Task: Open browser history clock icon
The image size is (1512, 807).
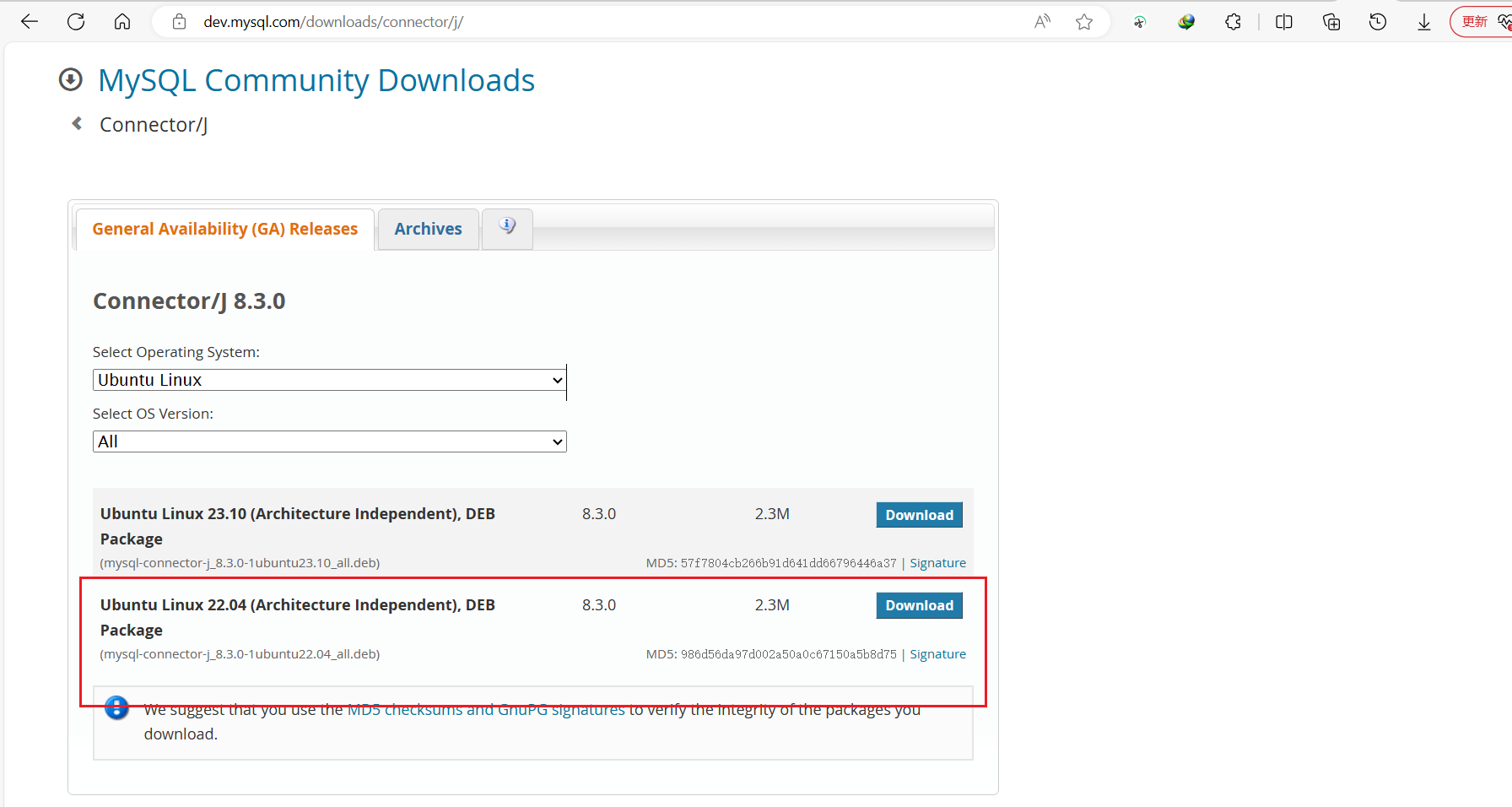Action: pos(1378,22)
